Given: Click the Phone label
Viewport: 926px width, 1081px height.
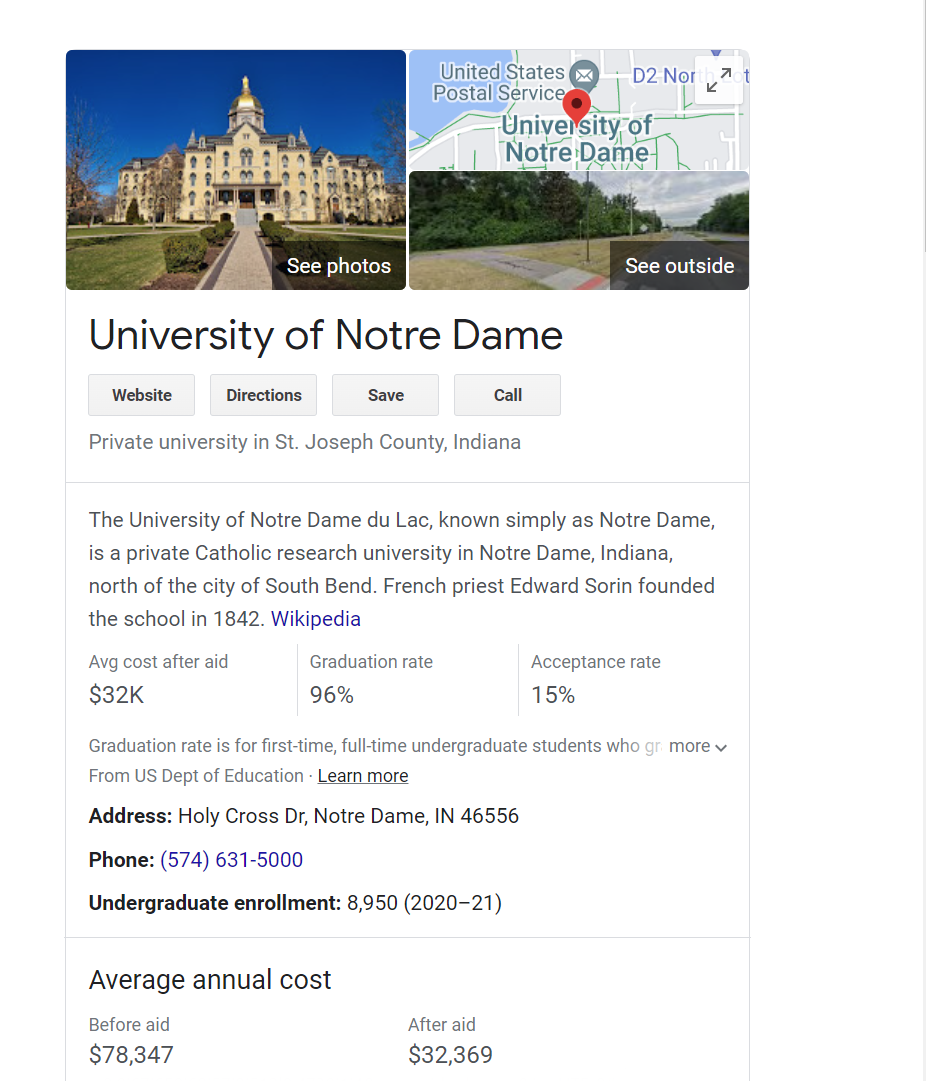Looking at the screenshot, I should pyautogui.click(x=121, y=860).
